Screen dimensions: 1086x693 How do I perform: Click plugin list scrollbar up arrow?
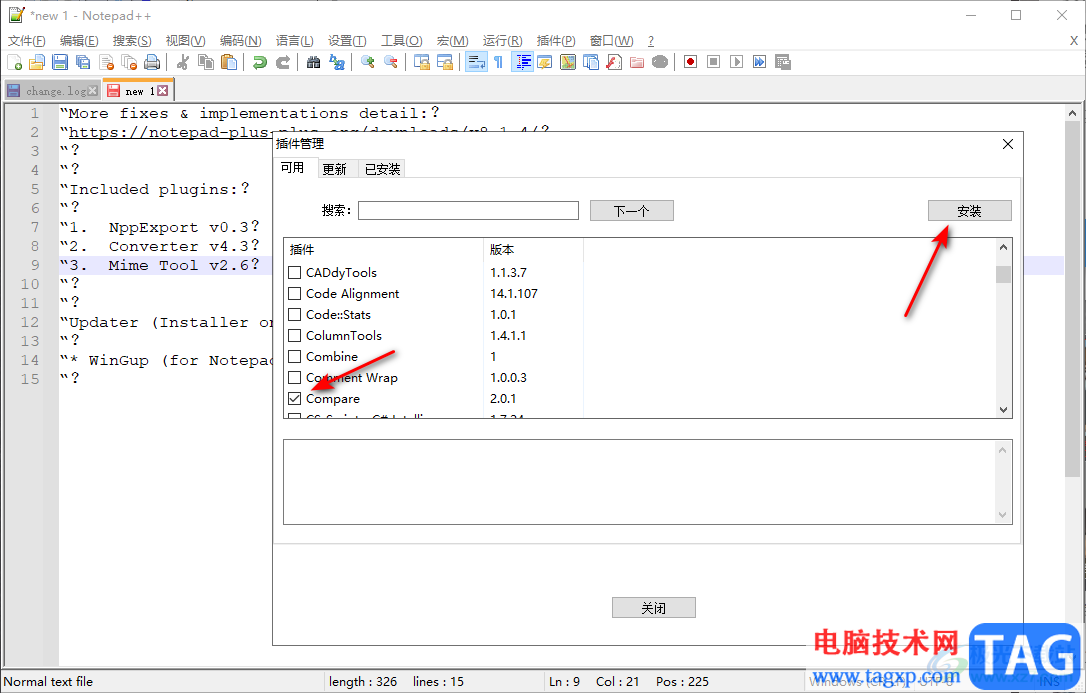coord(1004,247)
